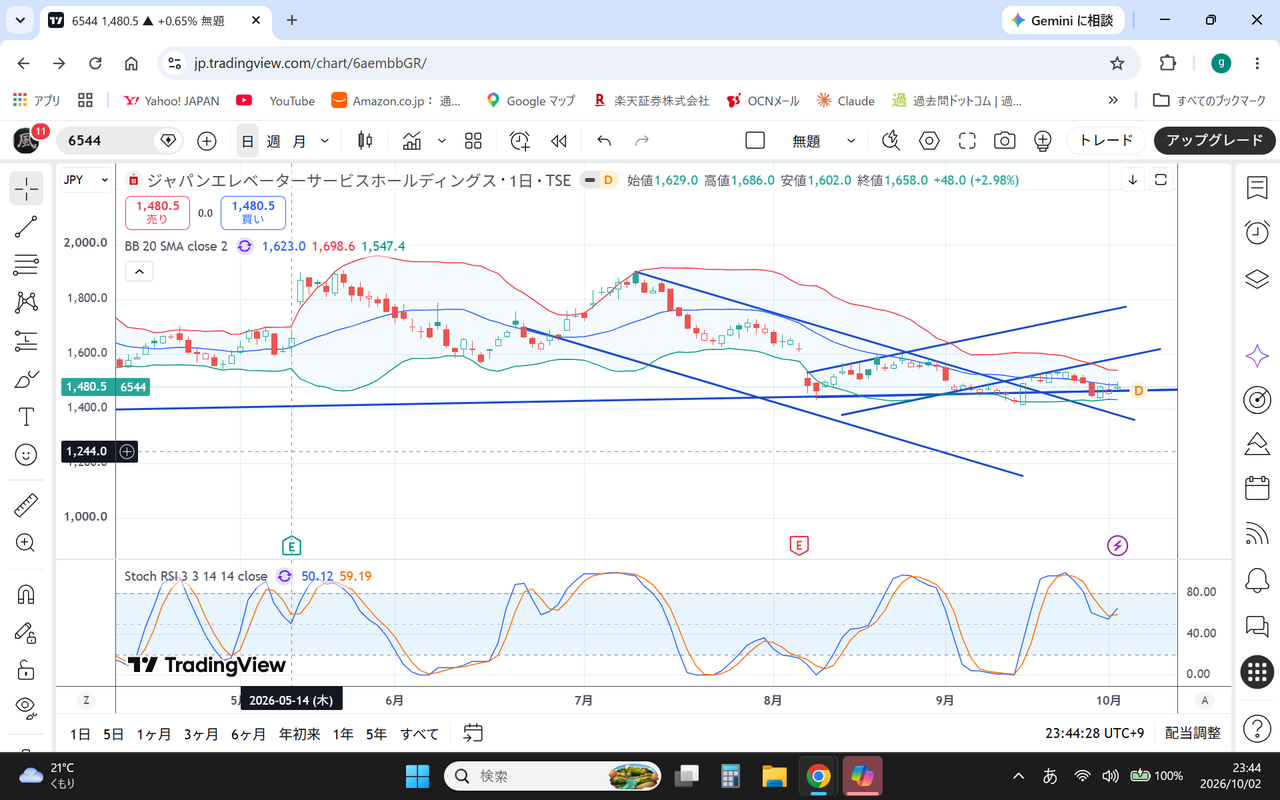Select the patterns drawing tool
This screenshot has height=800, width=1280.
click(x=26, y=303)
